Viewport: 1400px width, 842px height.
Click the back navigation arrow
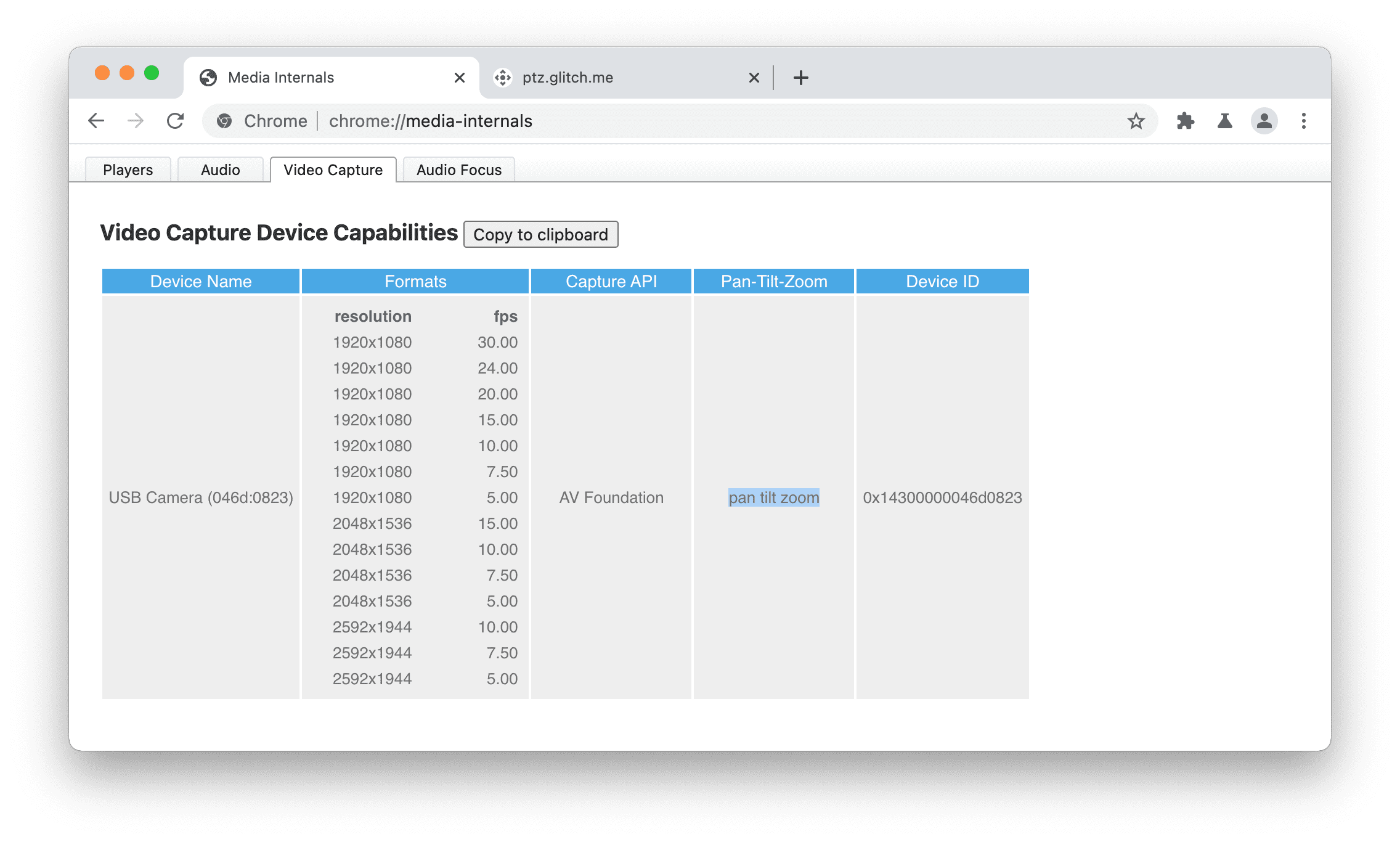tap(95, 120)
